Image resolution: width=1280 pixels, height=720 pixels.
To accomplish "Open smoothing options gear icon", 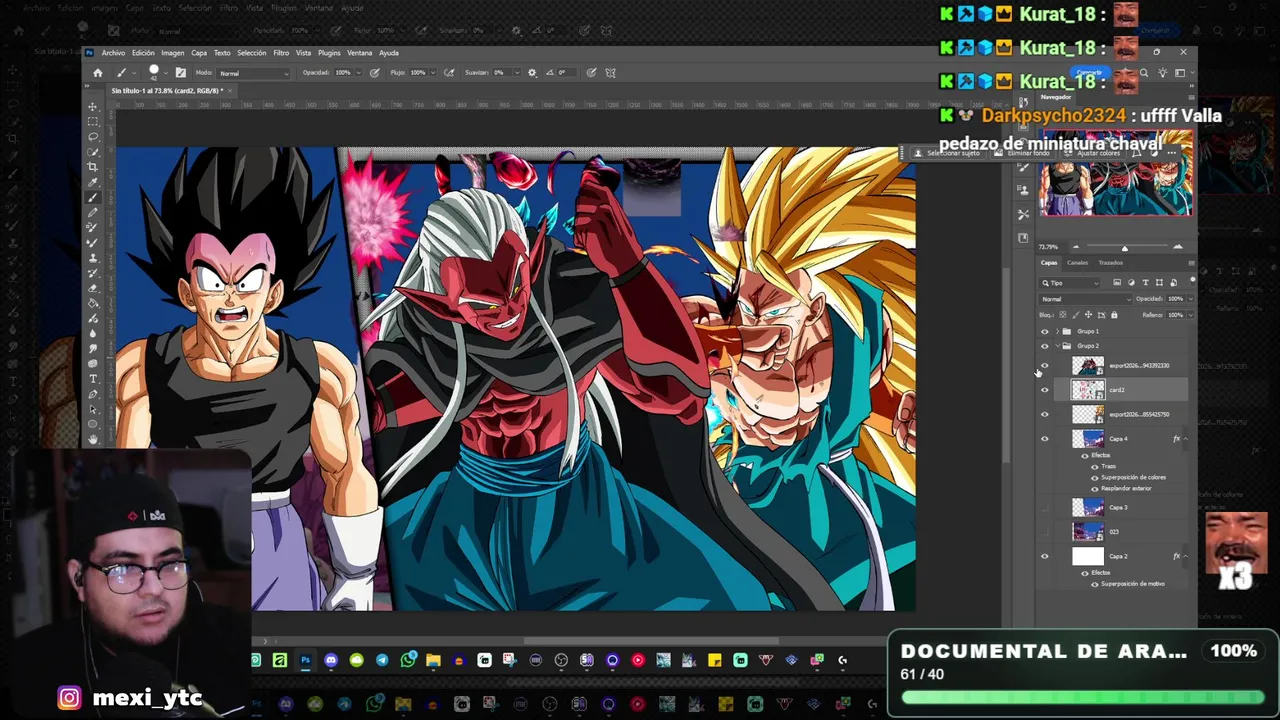I will [532, 73].
